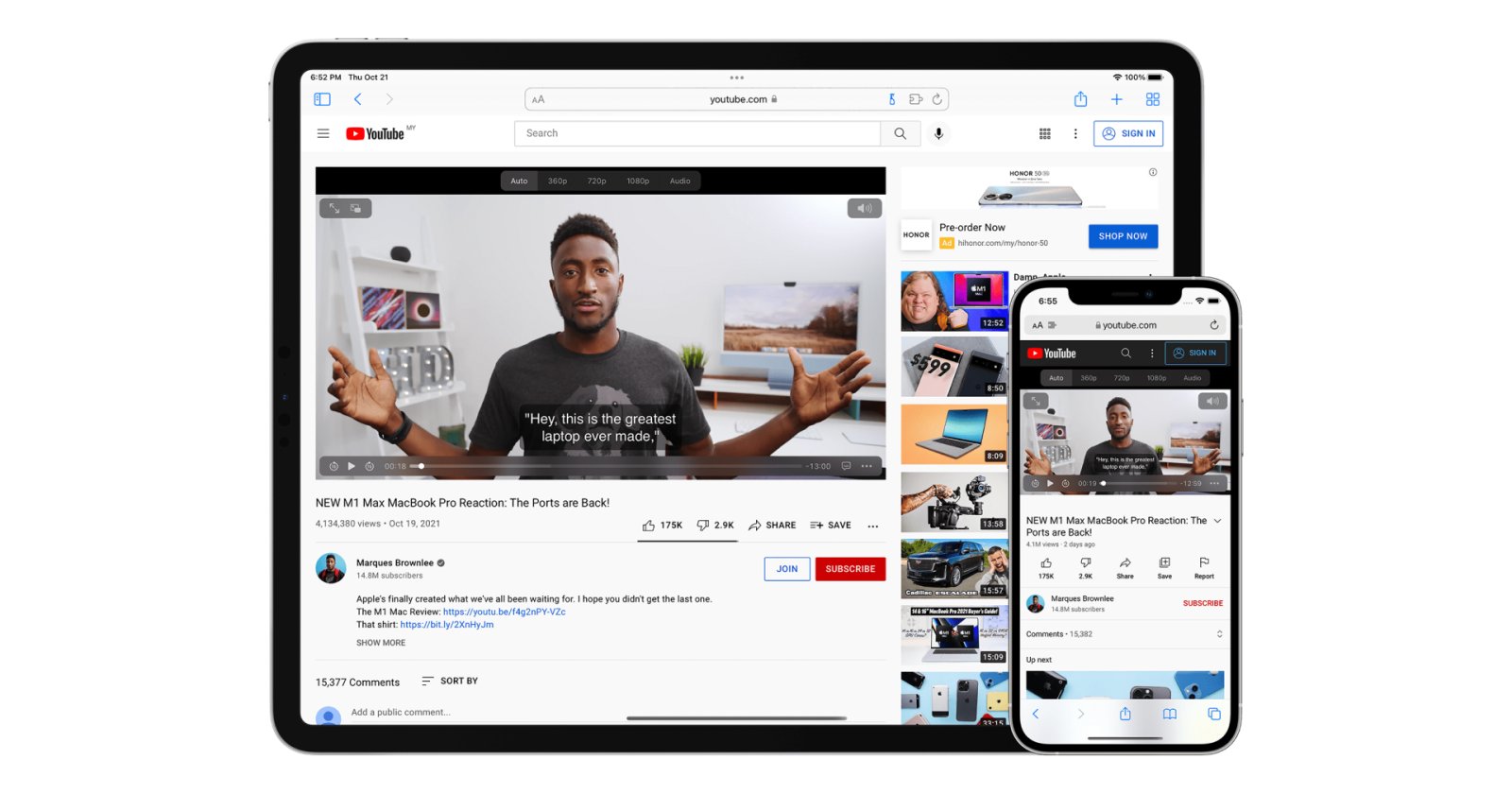
Task: Mute the iPad video with the speaker button
Action: point(864,208)
